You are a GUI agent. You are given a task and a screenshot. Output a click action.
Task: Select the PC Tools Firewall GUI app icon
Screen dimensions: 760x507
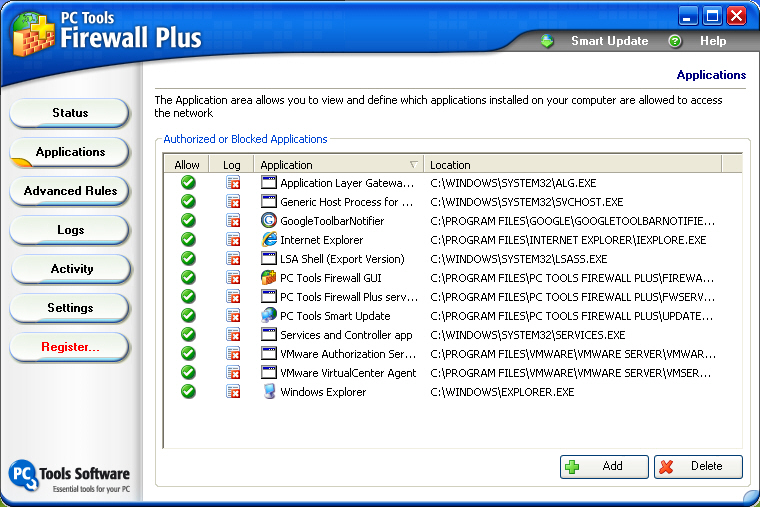click(x=269, y=278)
